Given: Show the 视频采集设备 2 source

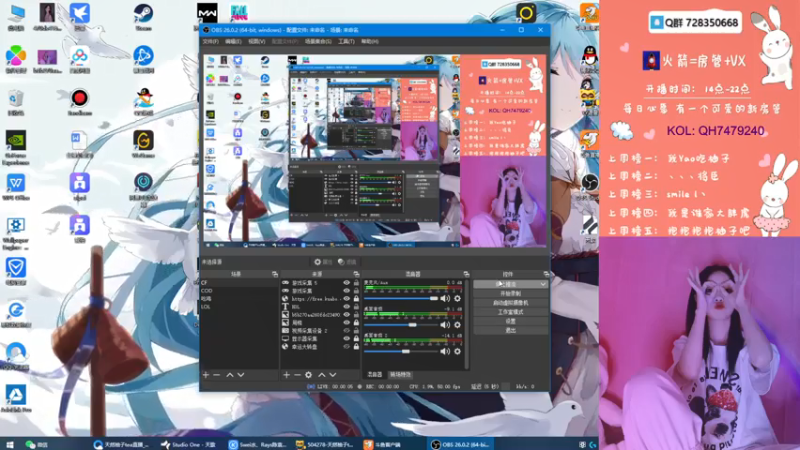Looking at the screenshot, I should pyautogui.click(x=346, y=331).
